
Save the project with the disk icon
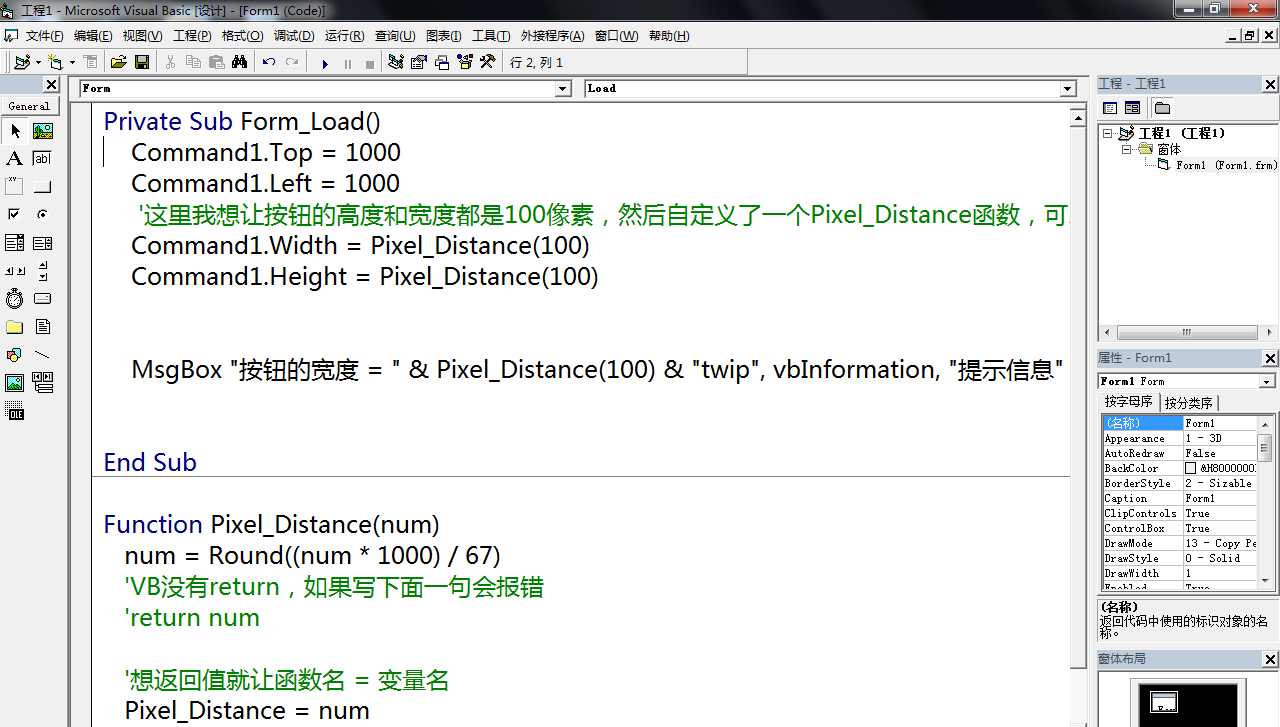[142, 62]
